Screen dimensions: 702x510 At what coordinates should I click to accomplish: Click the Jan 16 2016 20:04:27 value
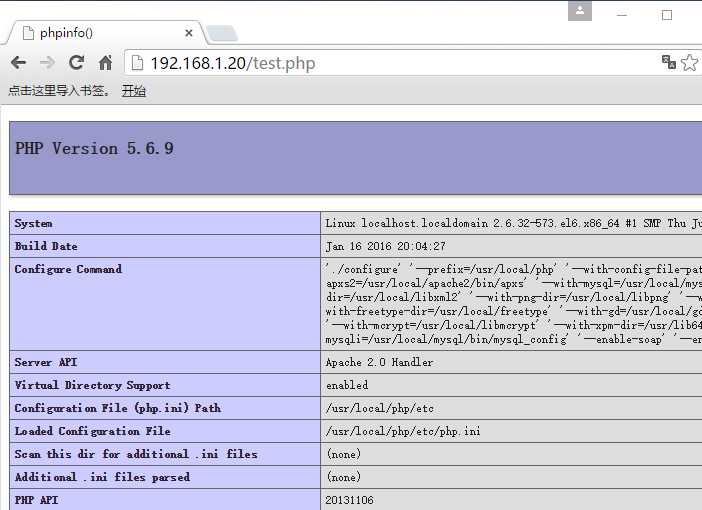(385, 246)
